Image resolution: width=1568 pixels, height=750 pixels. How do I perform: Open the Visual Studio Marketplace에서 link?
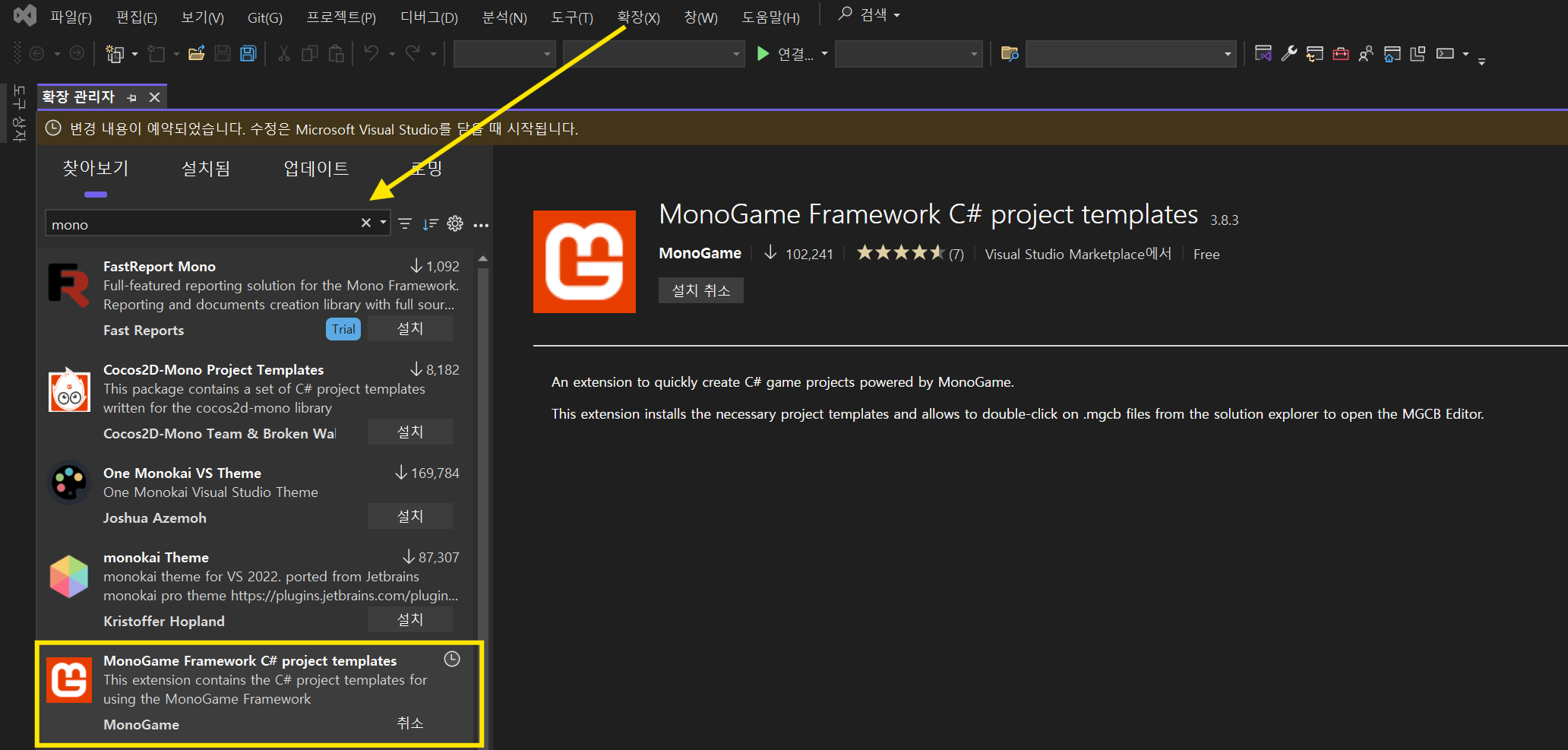tap(1078, 254)
